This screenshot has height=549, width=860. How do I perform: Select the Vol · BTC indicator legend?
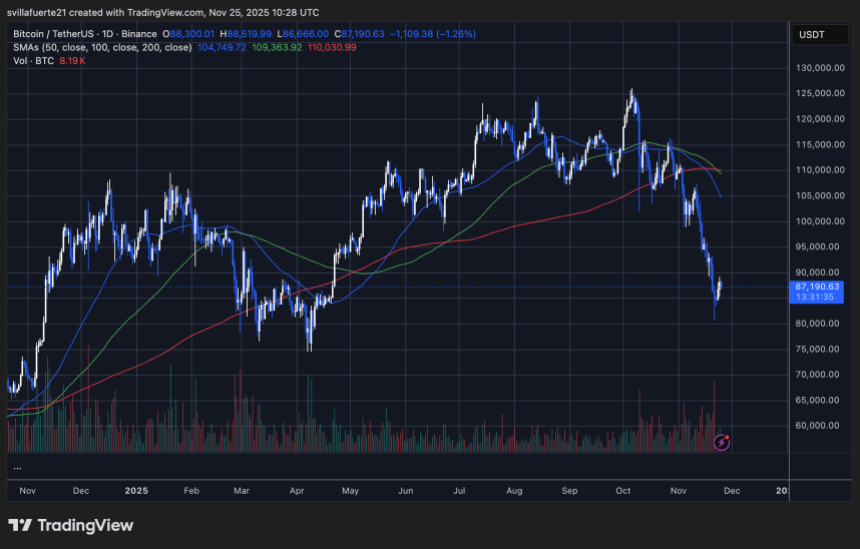(31, 60)
